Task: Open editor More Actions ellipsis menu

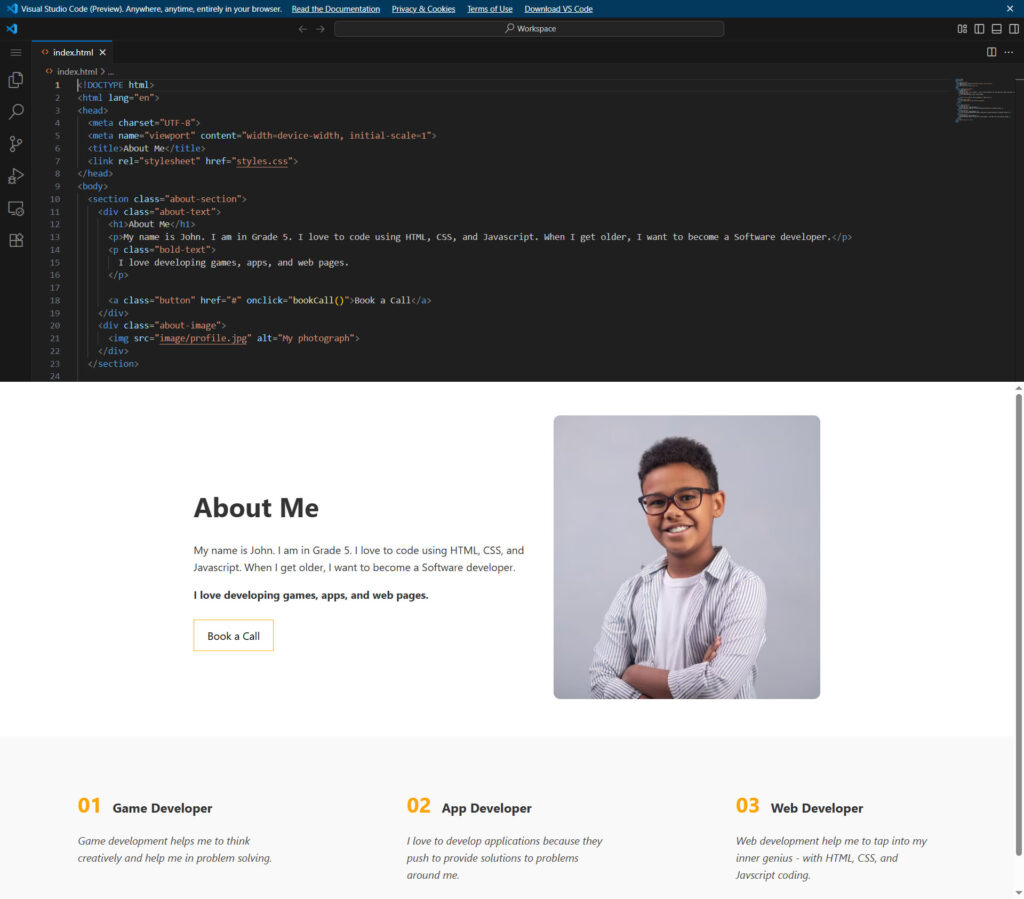Action: [x=1008, y=52]
